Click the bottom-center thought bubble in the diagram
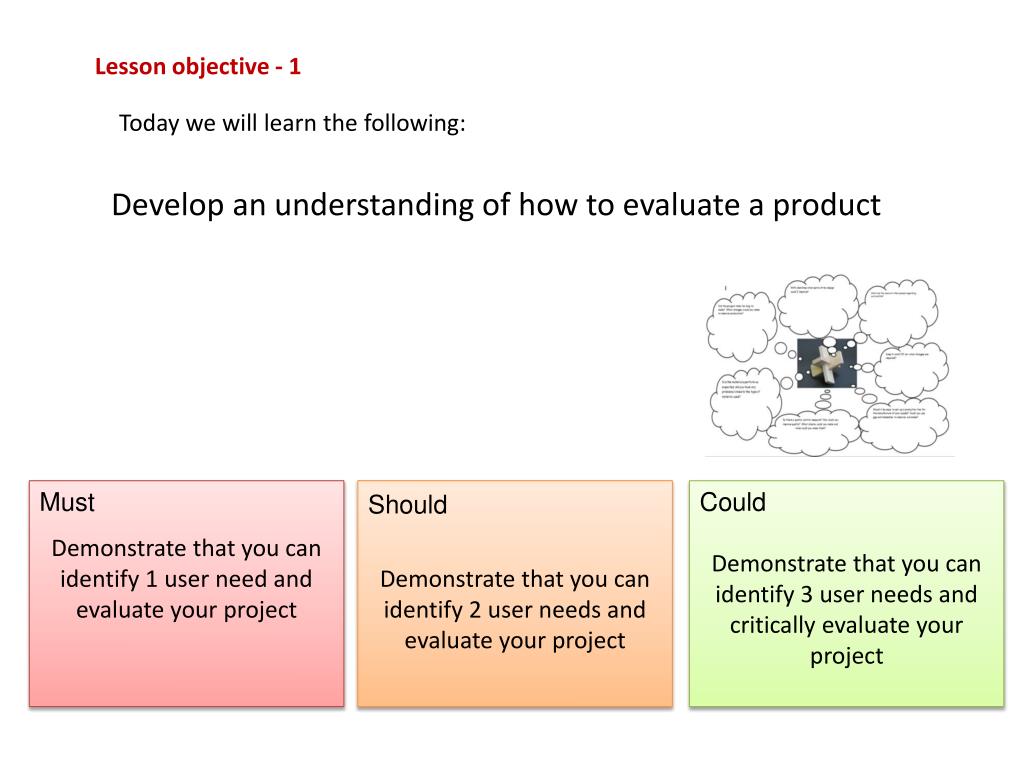Viewport: 1024px width, 768px height. (x=813, y=432)
